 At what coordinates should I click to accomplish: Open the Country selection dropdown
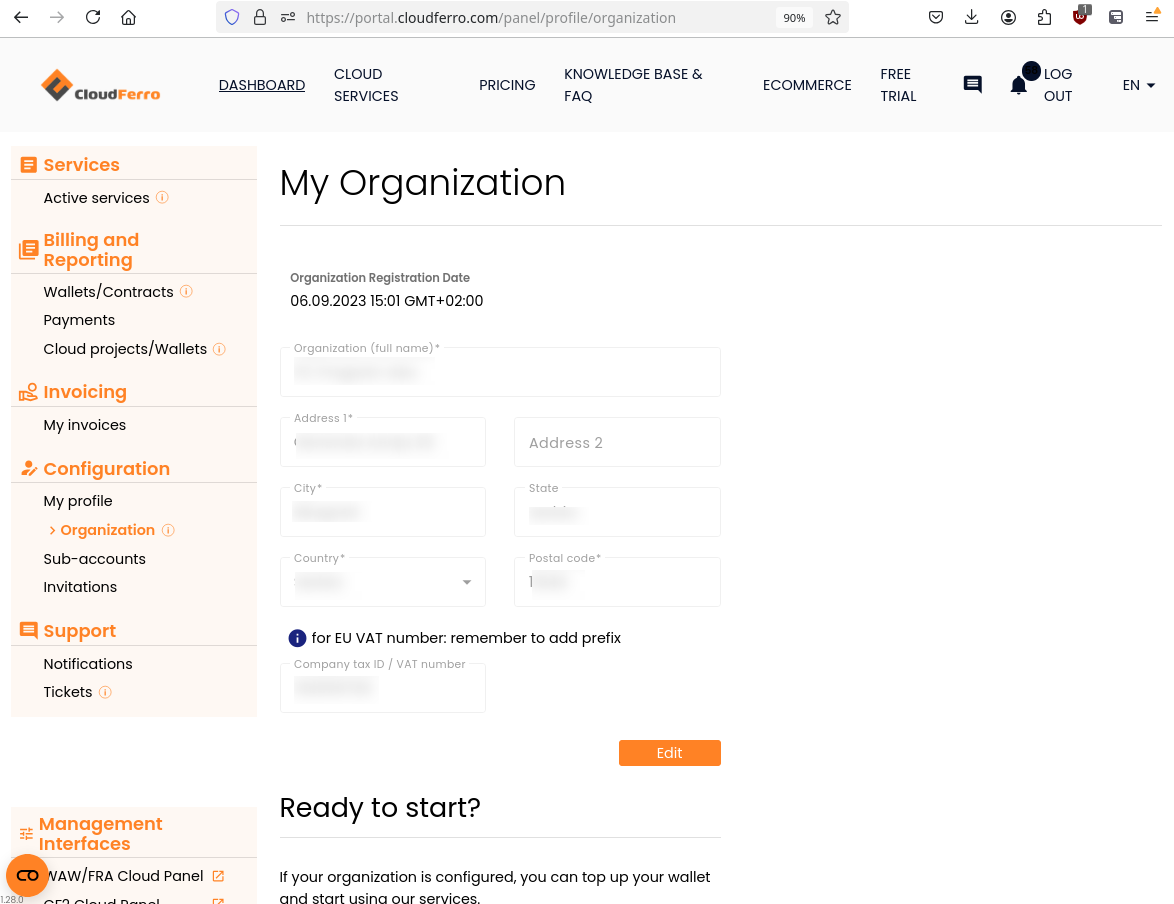(x=466, y=581)
